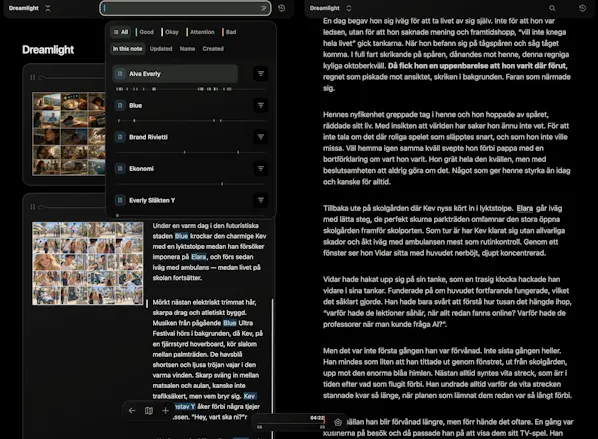598x439 pixels.
Task: Click the paragraph starting 'Hennes nyfikenhet greppade'
Action: (447, 148)
